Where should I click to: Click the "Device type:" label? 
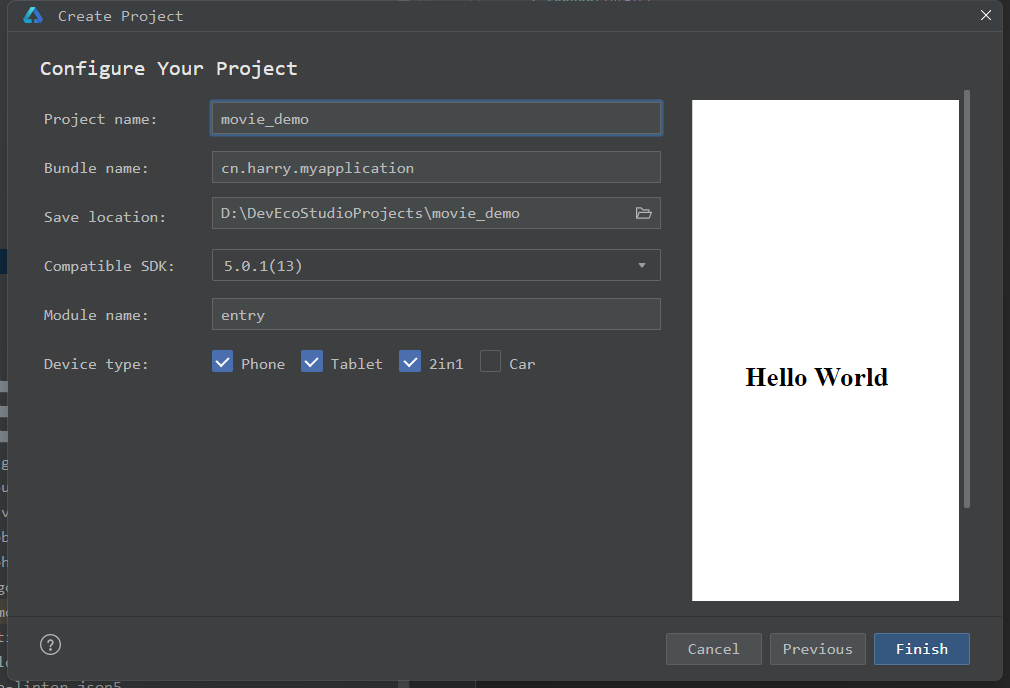point(96,364)
